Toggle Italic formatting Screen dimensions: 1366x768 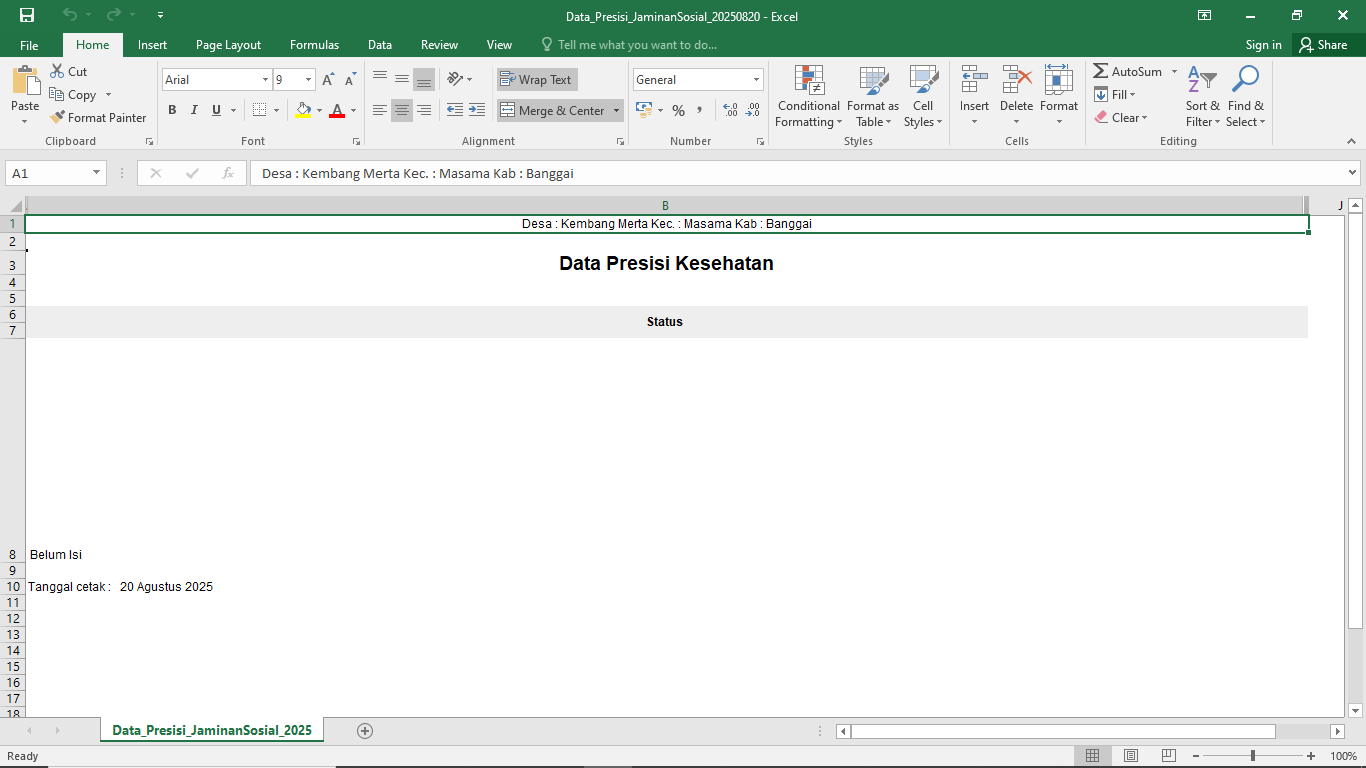194,110
